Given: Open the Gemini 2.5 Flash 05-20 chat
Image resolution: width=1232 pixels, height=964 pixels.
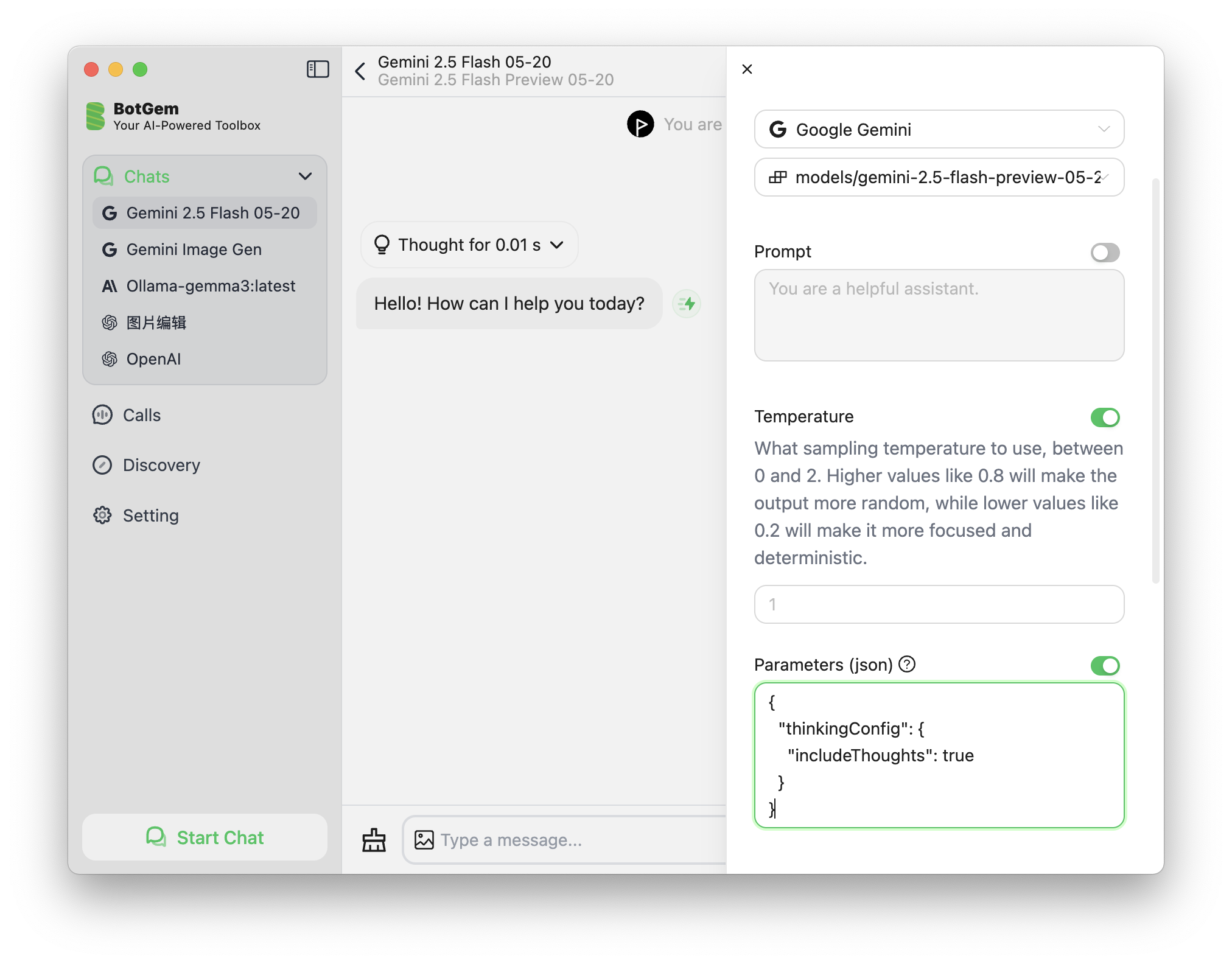Looking at the screenshot, I should pos(205,213).
